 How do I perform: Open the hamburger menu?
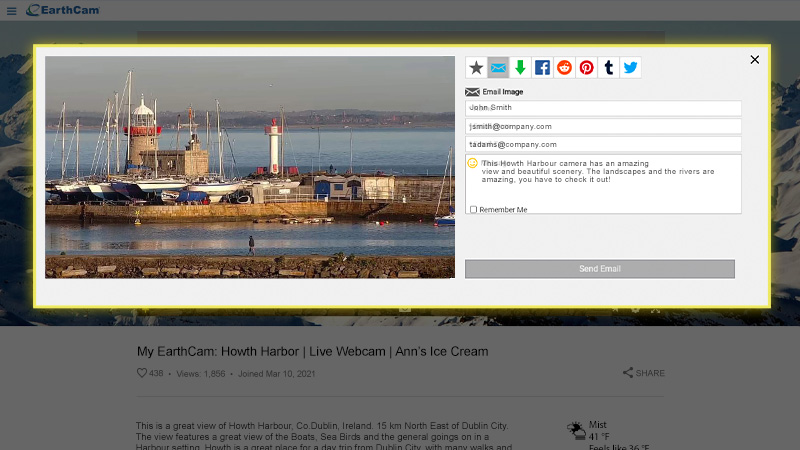pos(11,11)
